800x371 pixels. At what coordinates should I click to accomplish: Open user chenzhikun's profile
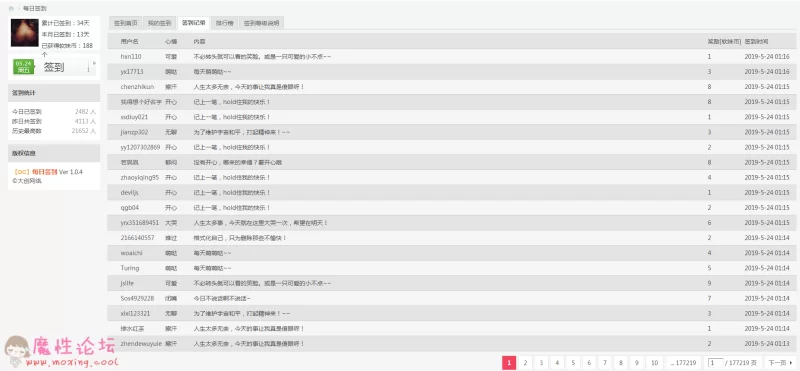(137, 87)
